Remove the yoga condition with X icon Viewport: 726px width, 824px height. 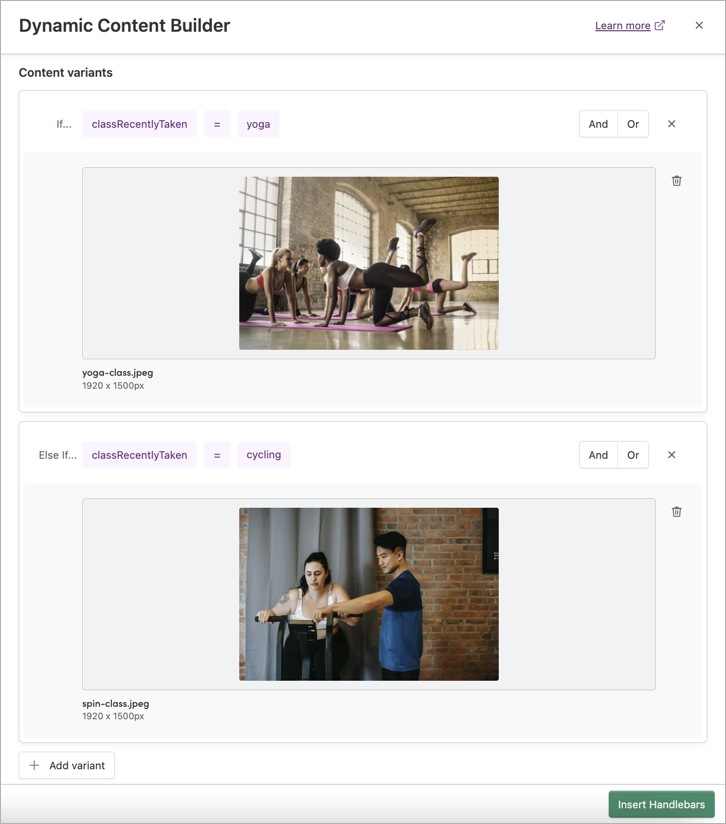pos(672,124)
